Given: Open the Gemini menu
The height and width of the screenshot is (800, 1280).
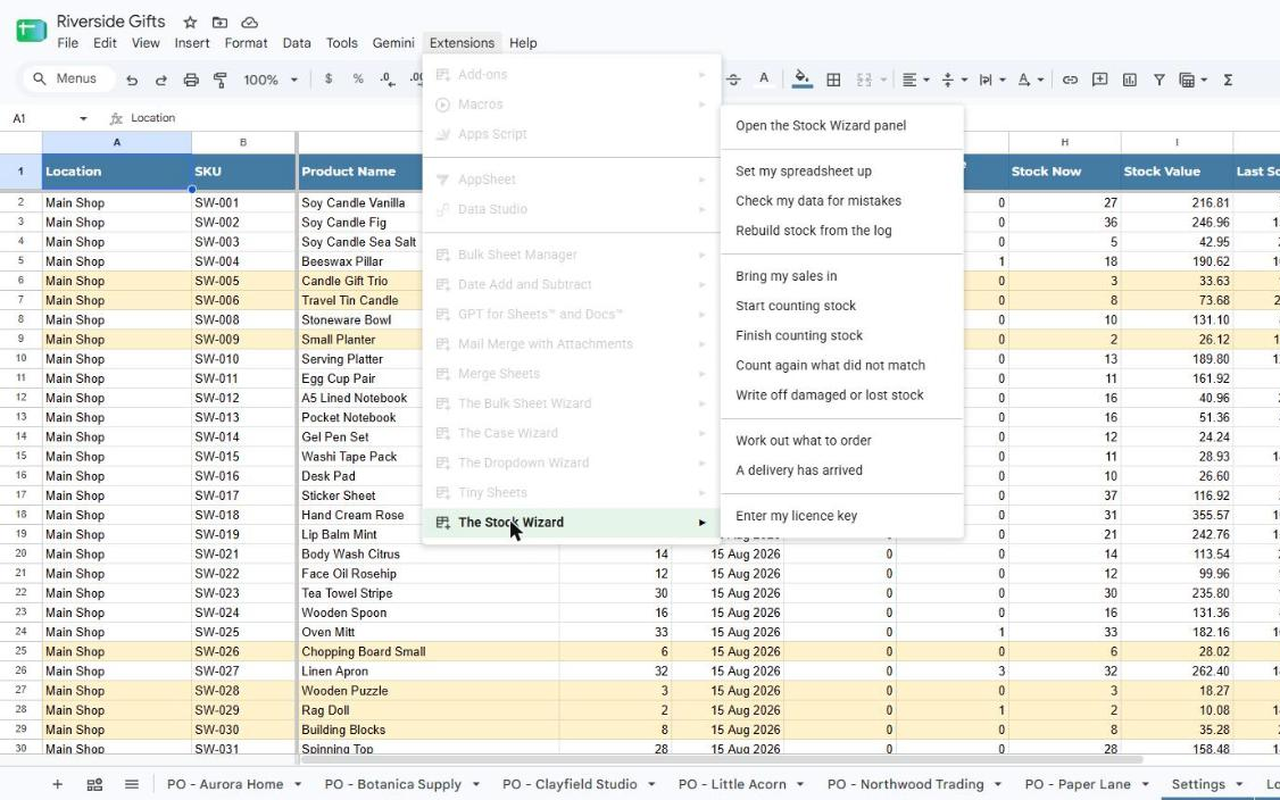Looking at the screenshot, I should pyautogui.click(x=393, y=43).
